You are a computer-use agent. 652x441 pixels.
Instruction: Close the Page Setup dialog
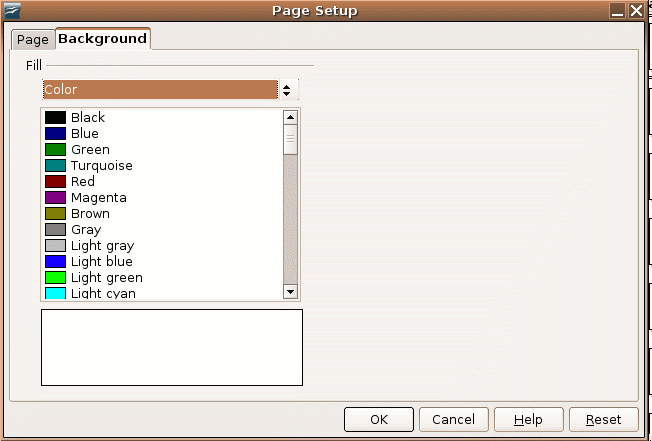point(637,10)
